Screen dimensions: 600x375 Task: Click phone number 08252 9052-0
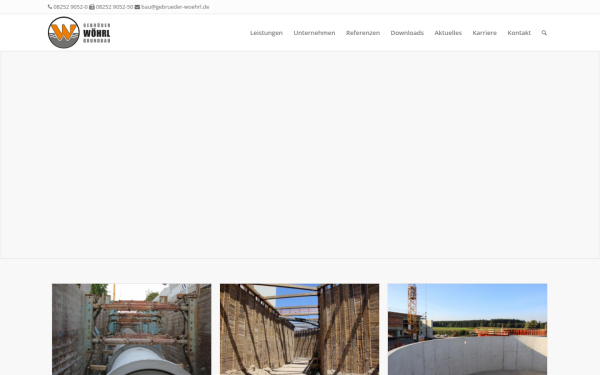click(70, 7)
